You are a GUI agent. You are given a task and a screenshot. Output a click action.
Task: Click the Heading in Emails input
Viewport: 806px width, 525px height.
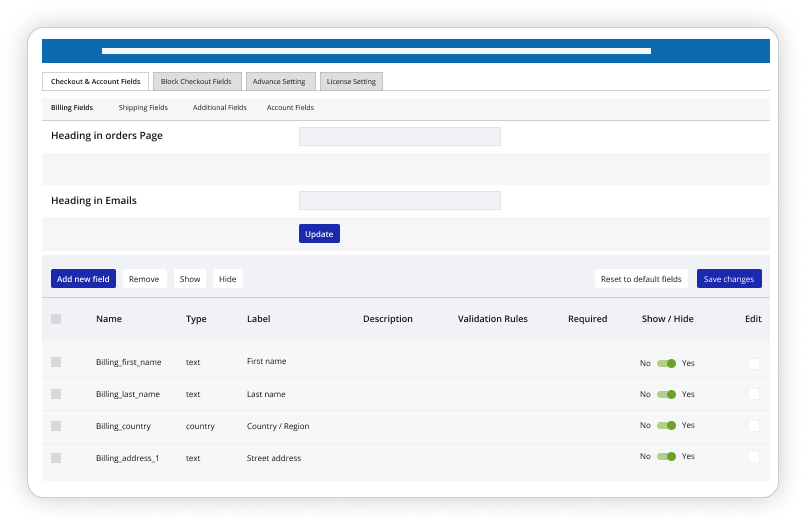point(399,201)
